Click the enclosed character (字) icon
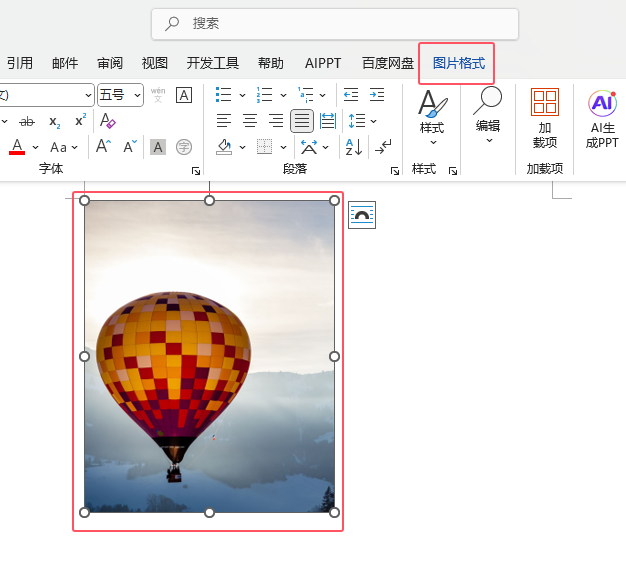Image resolution: width=626 pixels, height=562 pixels. [184, 147]
